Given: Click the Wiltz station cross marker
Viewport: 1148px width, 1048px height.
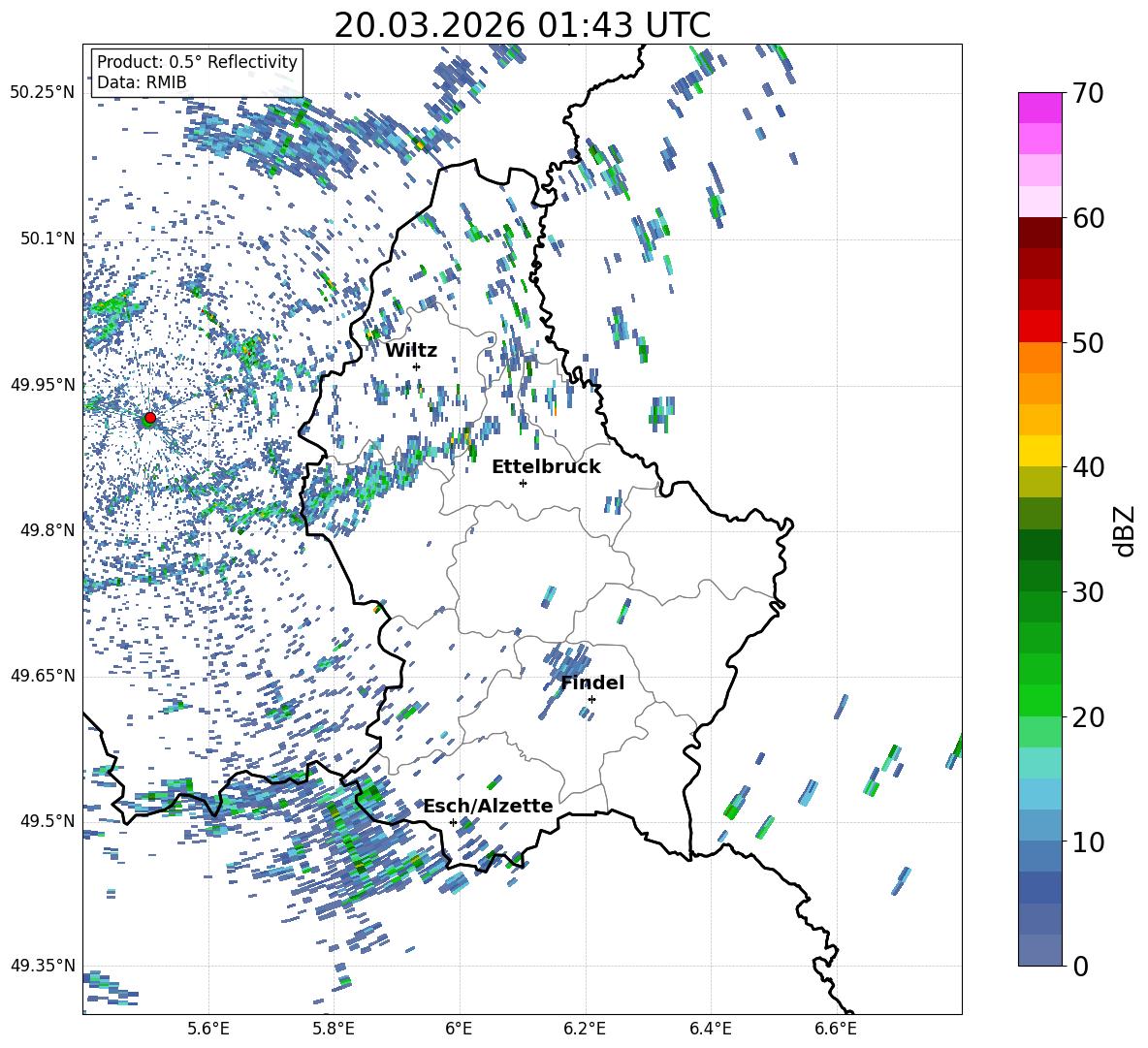Looking at the screenshot, I should click(417, 366).
